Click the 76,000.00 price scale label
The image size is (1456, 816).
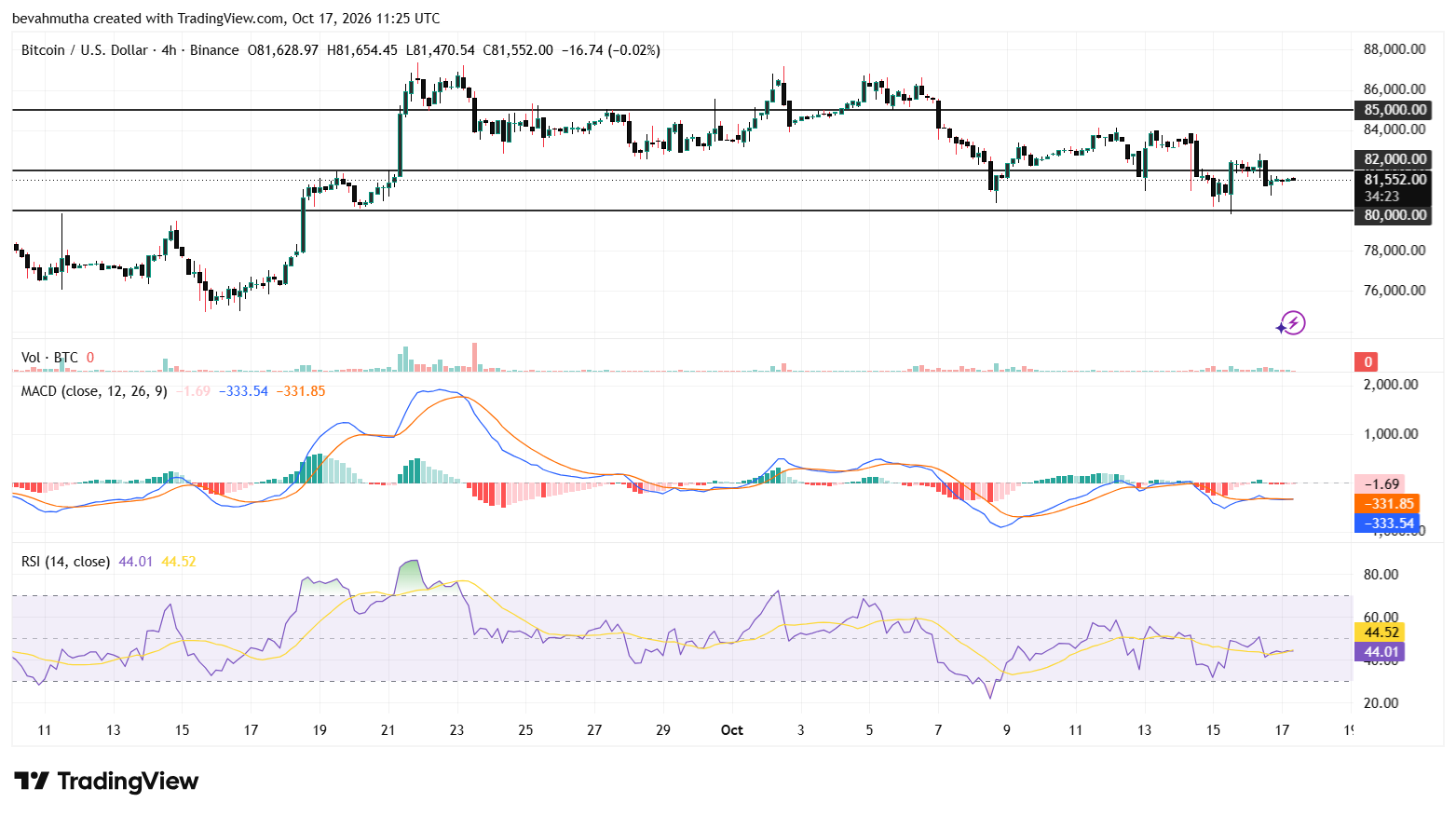pyautogui.click(x=1395, y=291)
